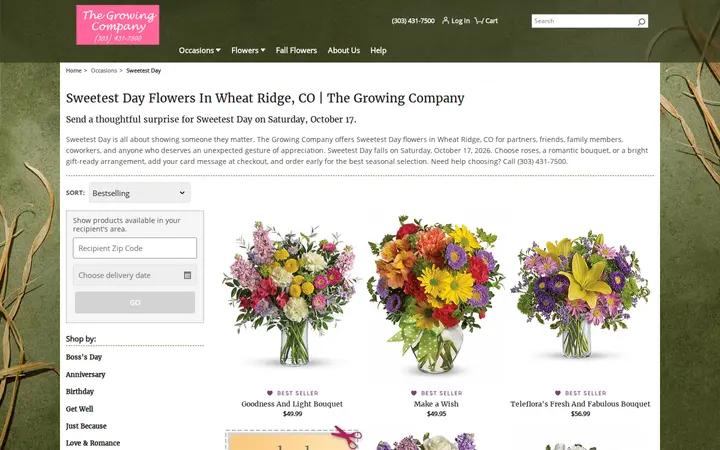Open Fall Flowers menu item

point(296,51)
